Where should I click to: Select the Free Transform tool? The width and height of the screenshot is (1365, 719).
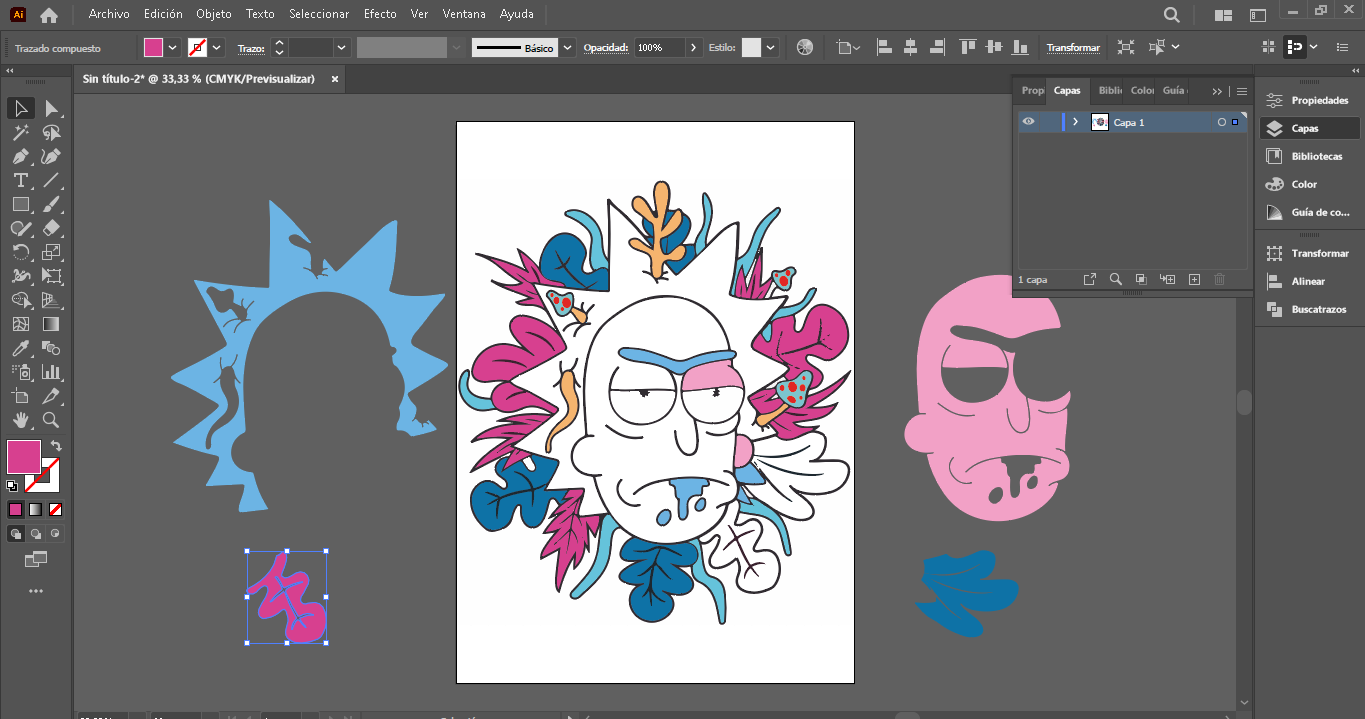(51, 276)
